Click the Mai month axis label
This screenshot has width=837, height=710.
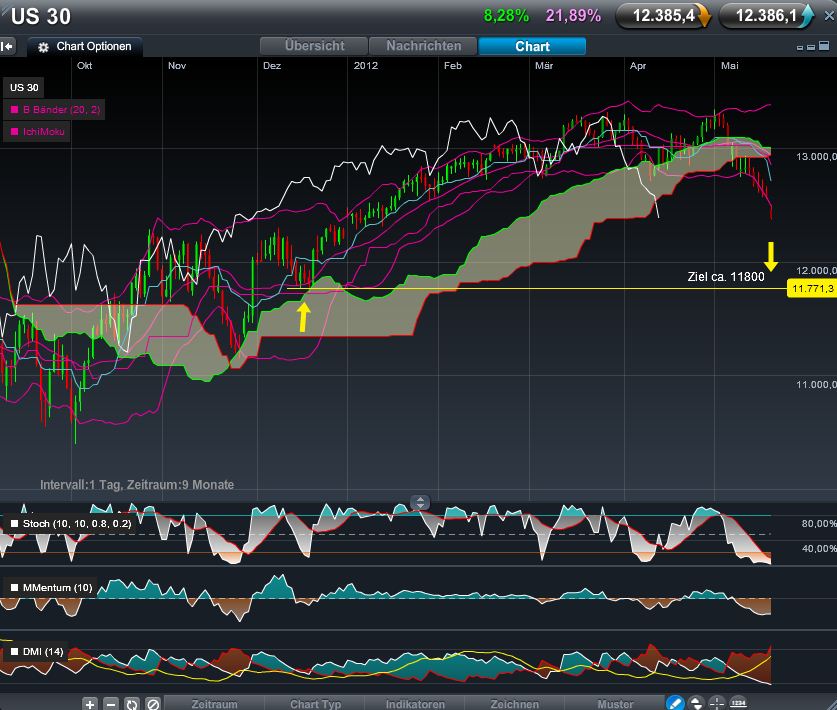[730, 66]
